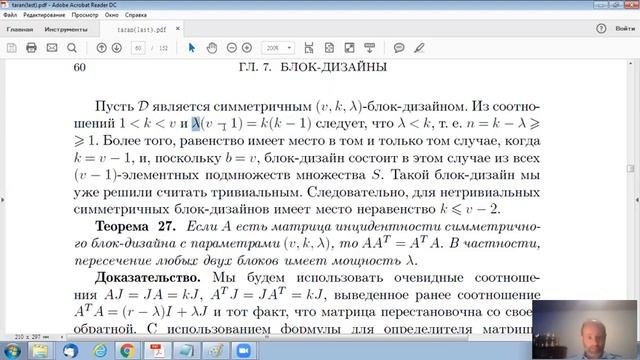Click the bold word 'Доказательство.'
Screen dimensions: 640x360
pos(148,278)
